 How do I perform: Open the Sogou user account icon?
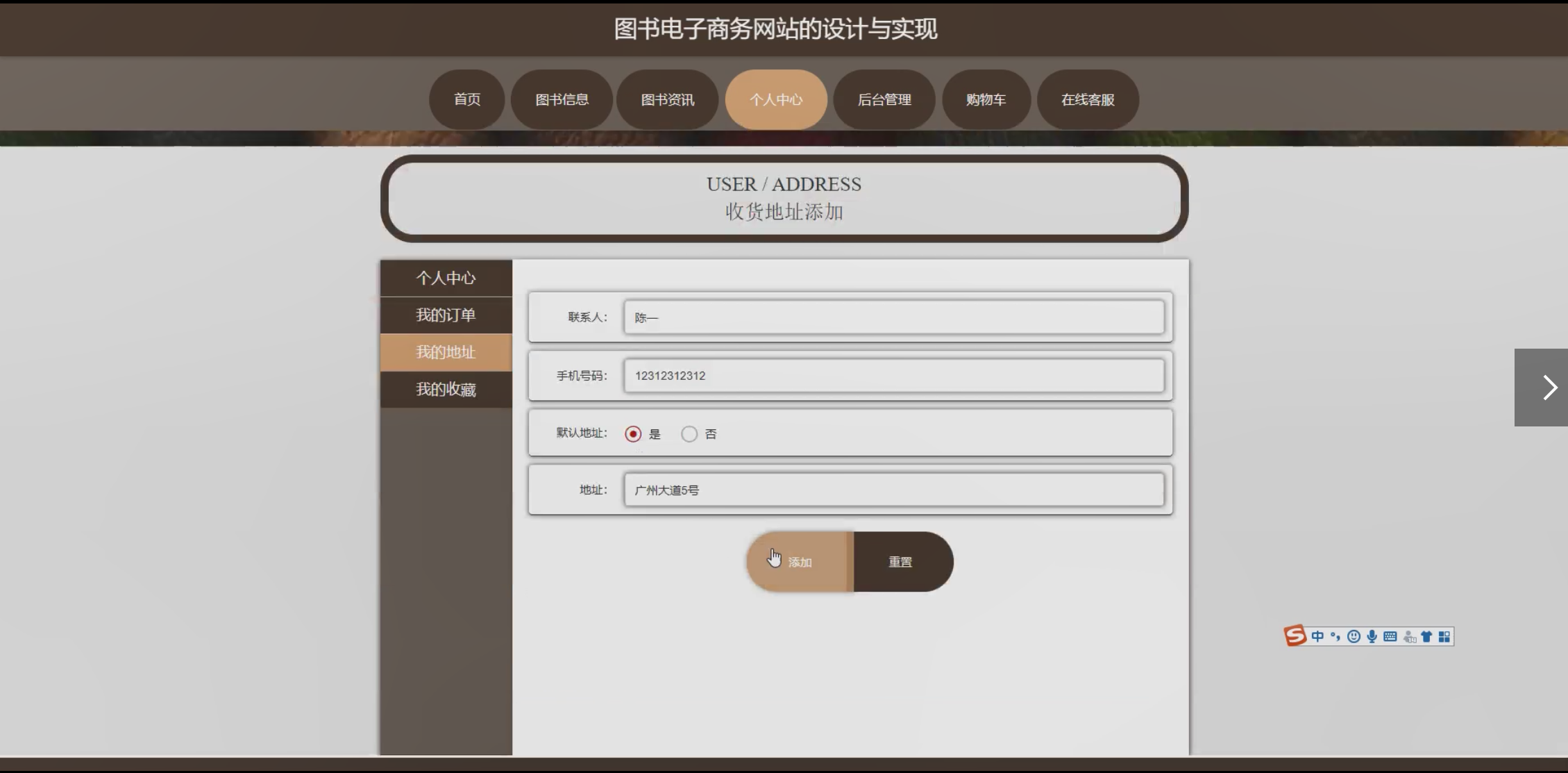coord(1409,636)
